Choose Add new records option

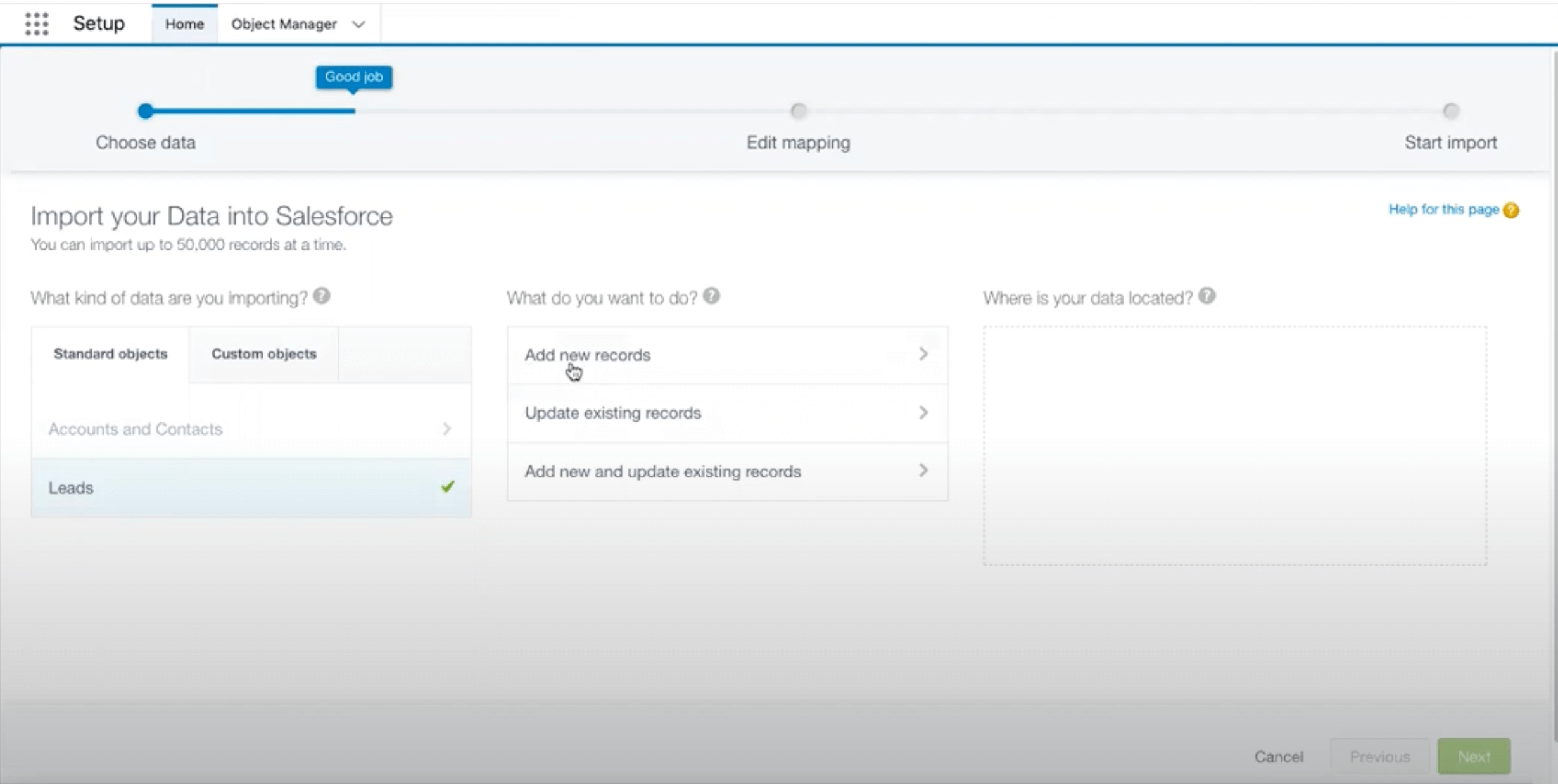(x=727, y=355)
